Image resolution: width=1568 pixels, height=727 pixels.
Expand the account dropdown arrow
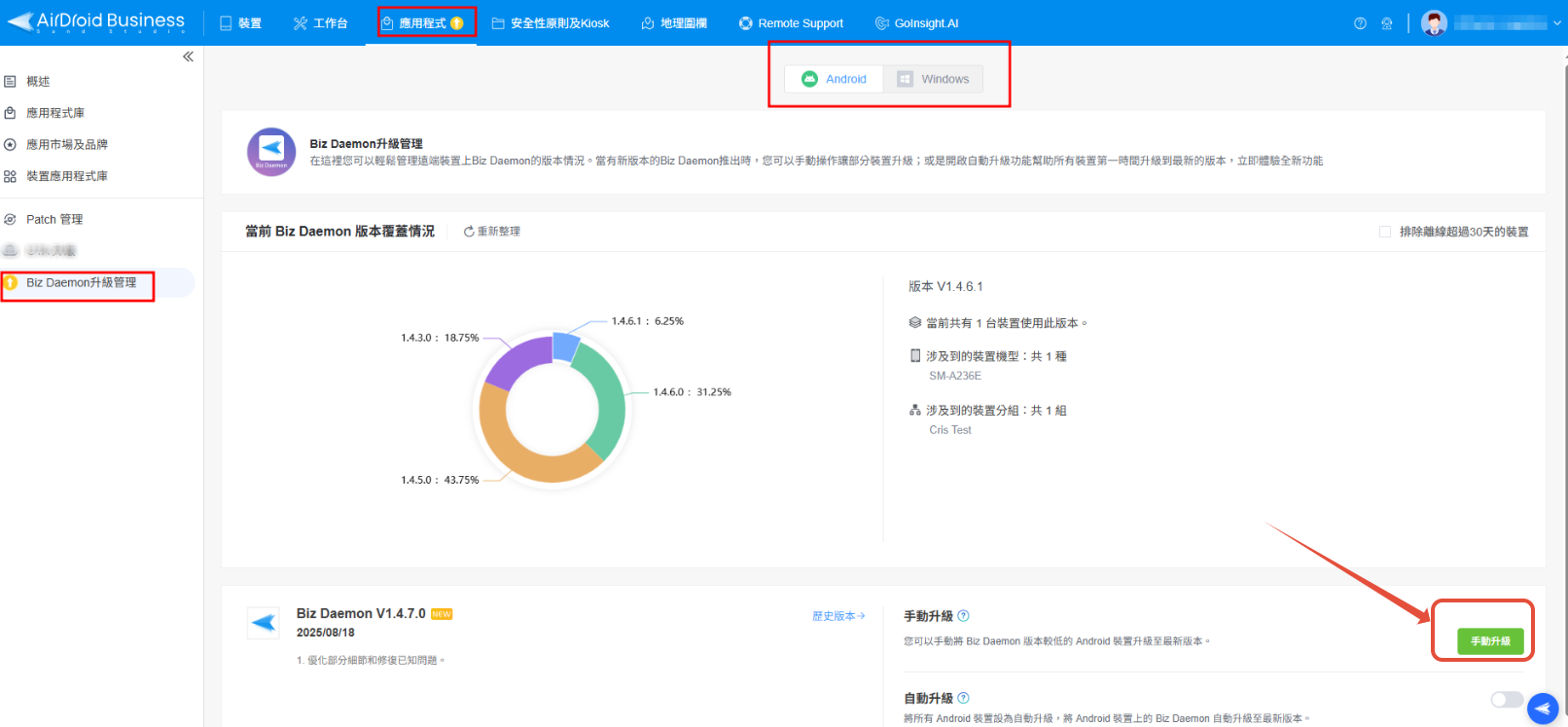[x=1557, y=23]
